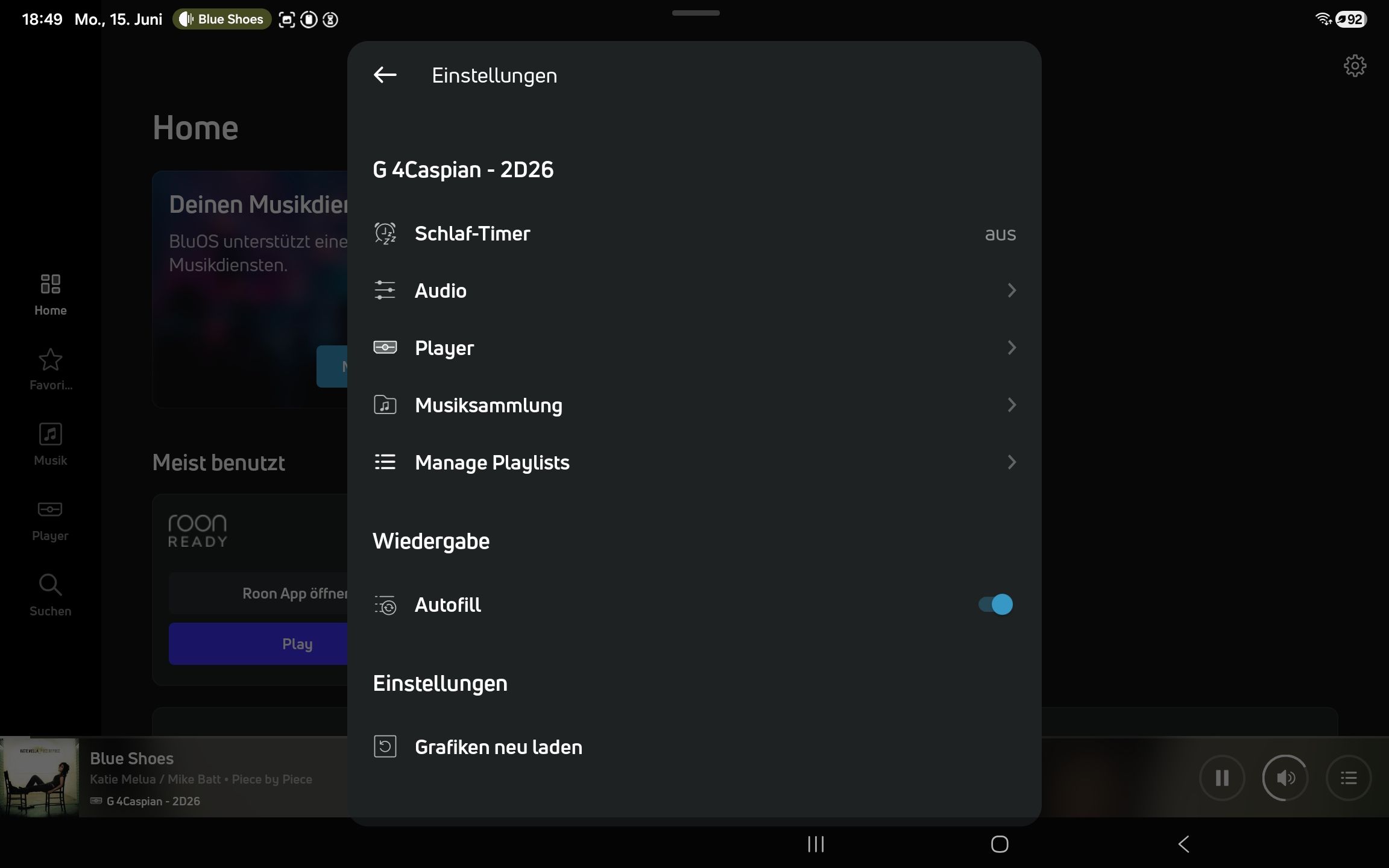
Task: Open Favoriten star in the left sidebar
Action: (50, 370)
